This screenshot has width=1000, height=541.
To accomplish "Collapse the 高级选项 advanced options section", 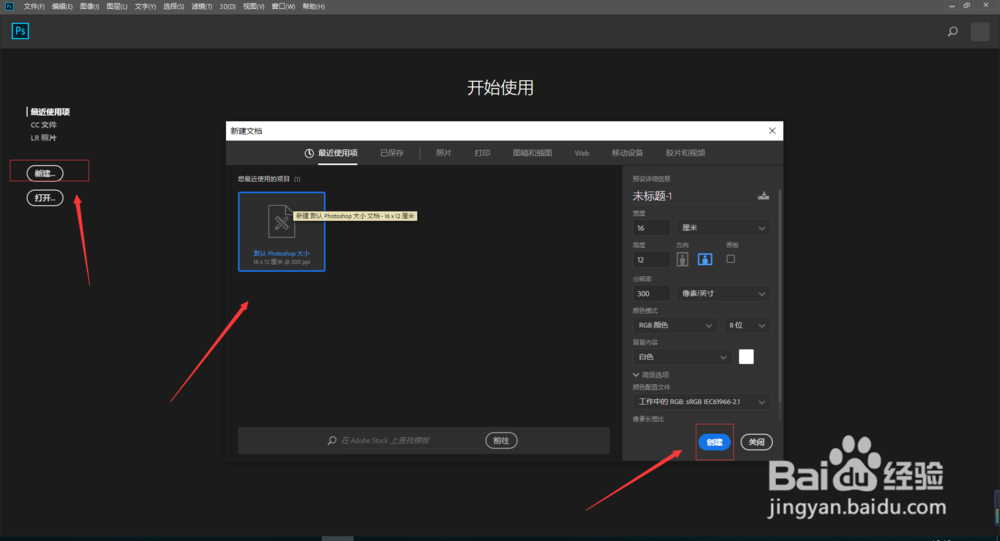I will click(x=651, y=374).
